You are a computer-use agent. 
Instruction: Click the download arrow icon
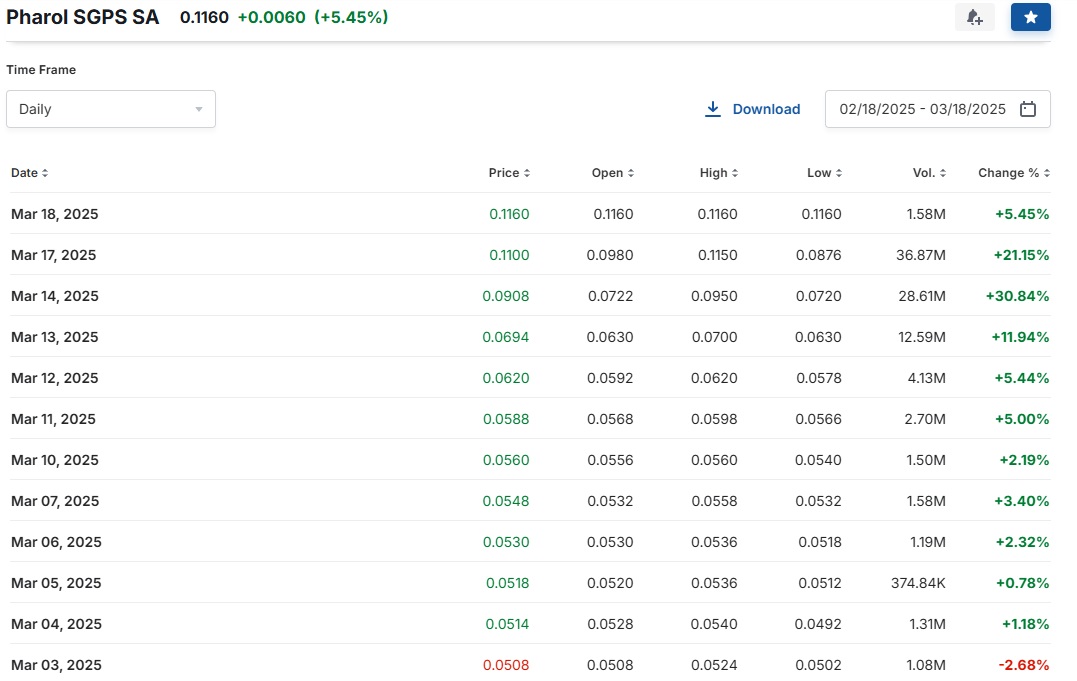pos(713,109)
